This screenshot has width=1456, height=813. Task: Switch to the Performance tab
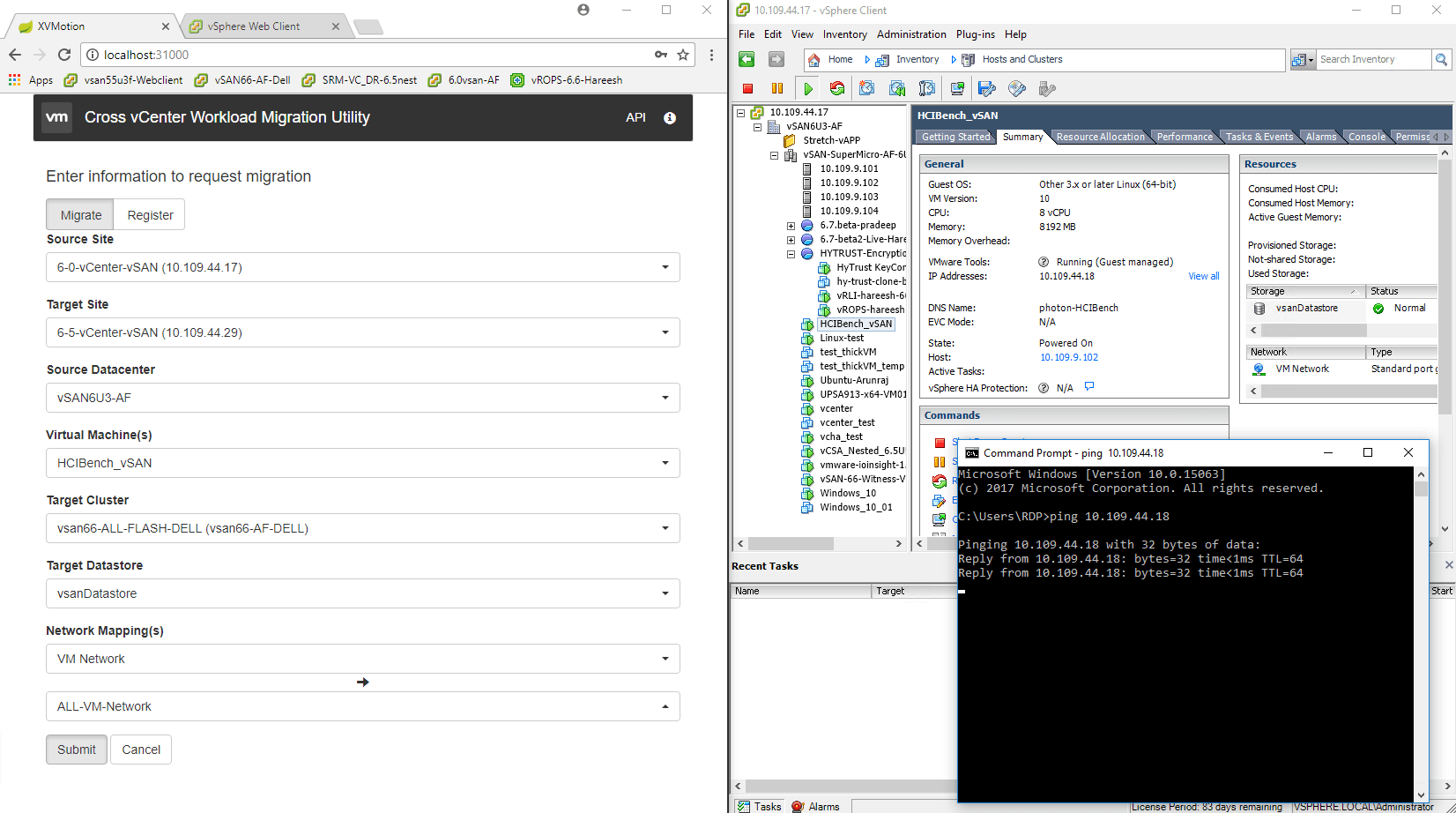click(1184, 137)
